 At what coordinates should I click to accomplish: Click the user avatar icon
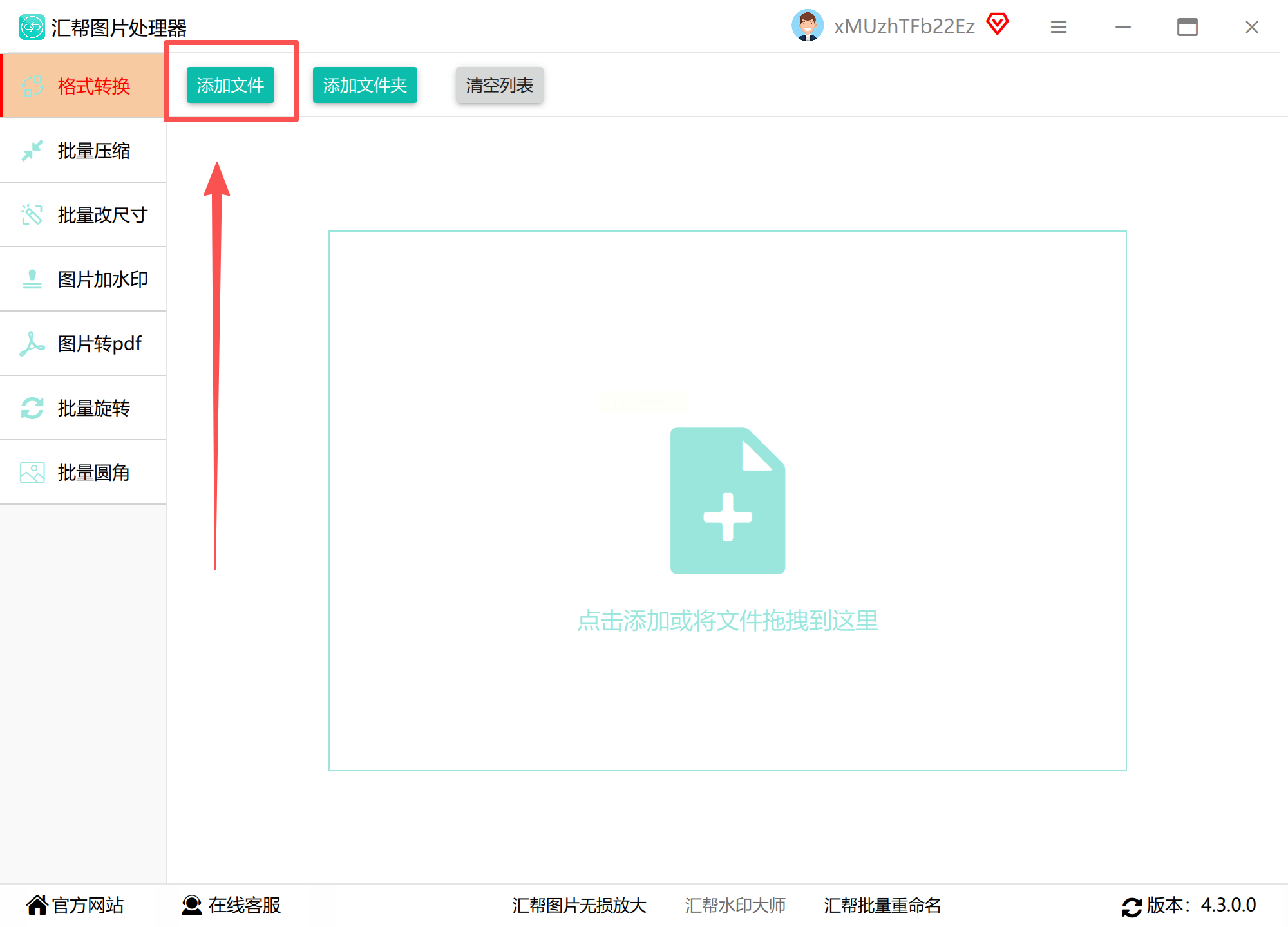tap(807, 26)
